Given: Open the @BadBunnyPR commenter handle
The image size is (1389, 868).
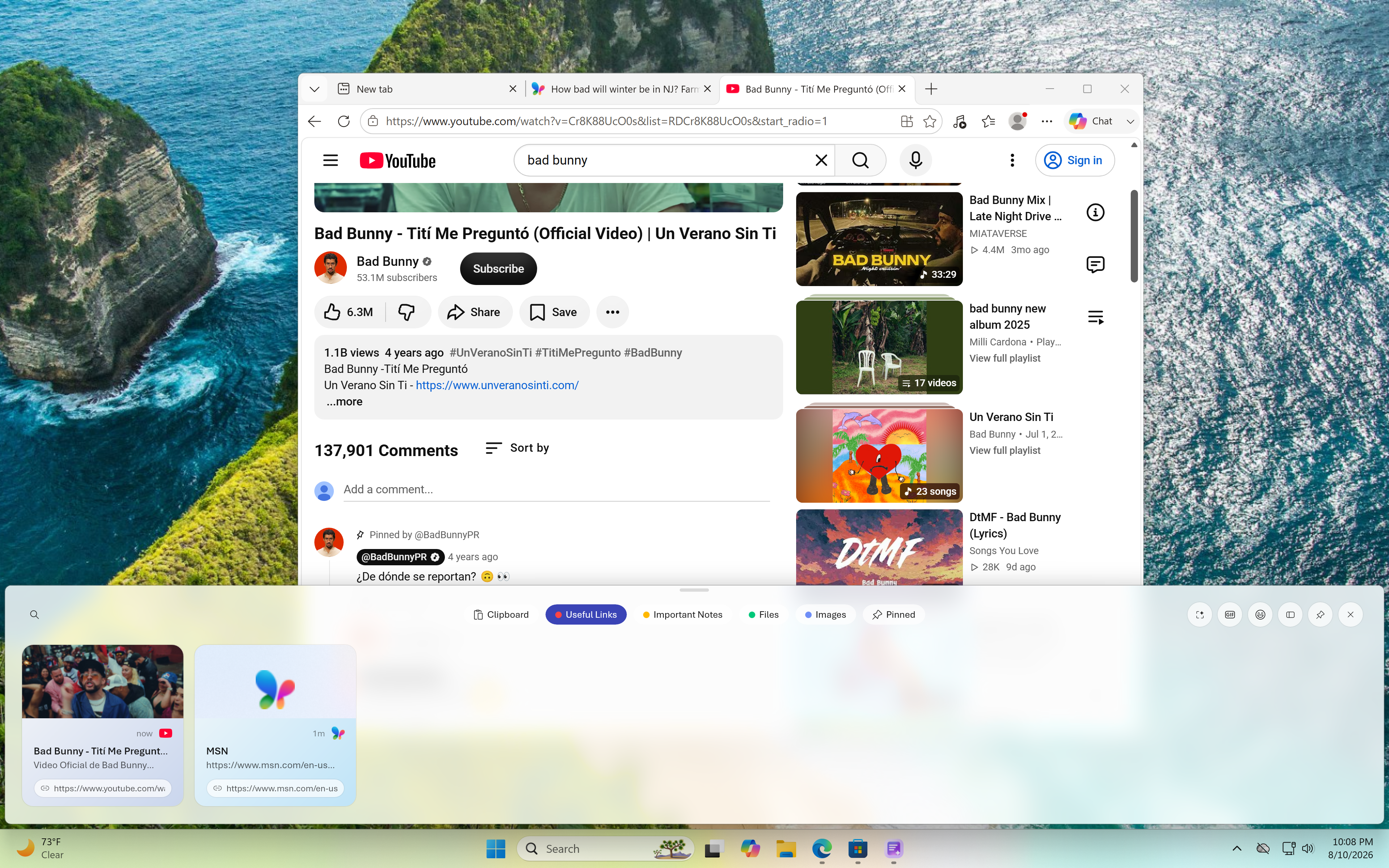Looking at the screenshot, I should (x=400, y=557).
